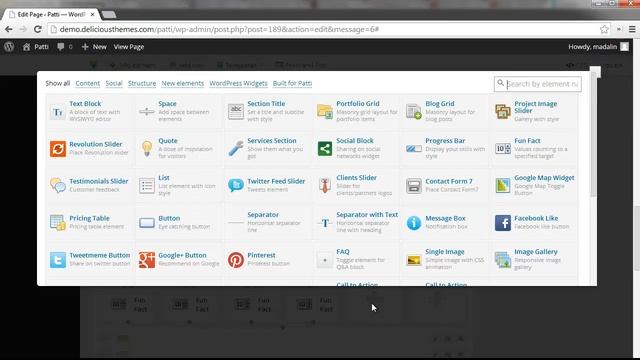Viewport: 640px width, 360px height.
Task: Choose the Testimonials Slider speech bubbles icon
Action: click(x=58, y=185)
